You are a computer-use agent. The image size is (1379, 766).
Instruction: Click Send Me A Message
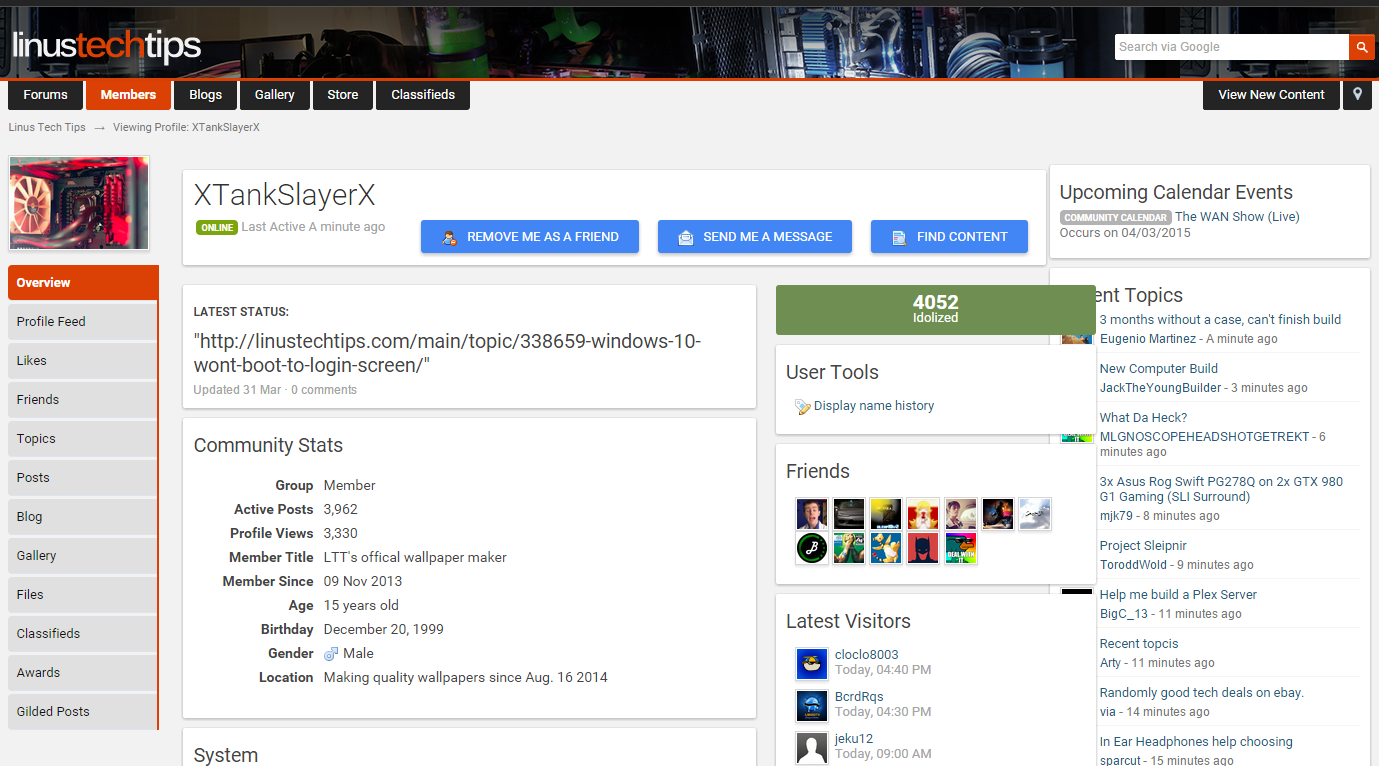pos(755,237)
